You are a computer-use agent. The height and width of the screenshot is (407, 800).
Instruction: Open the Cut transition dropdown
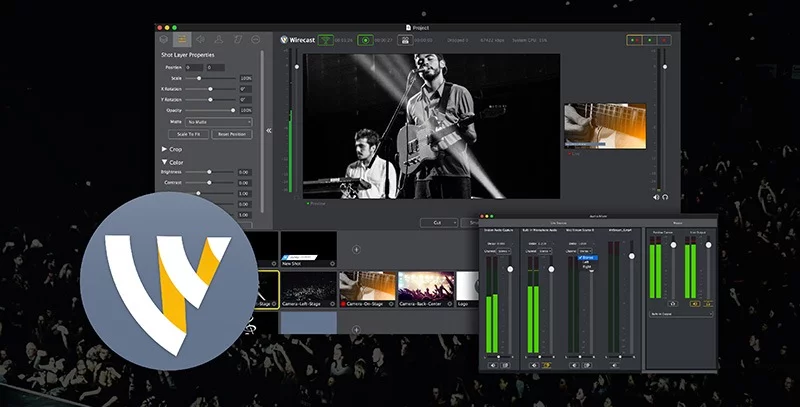pyautogui.click(x=439, y=223)
